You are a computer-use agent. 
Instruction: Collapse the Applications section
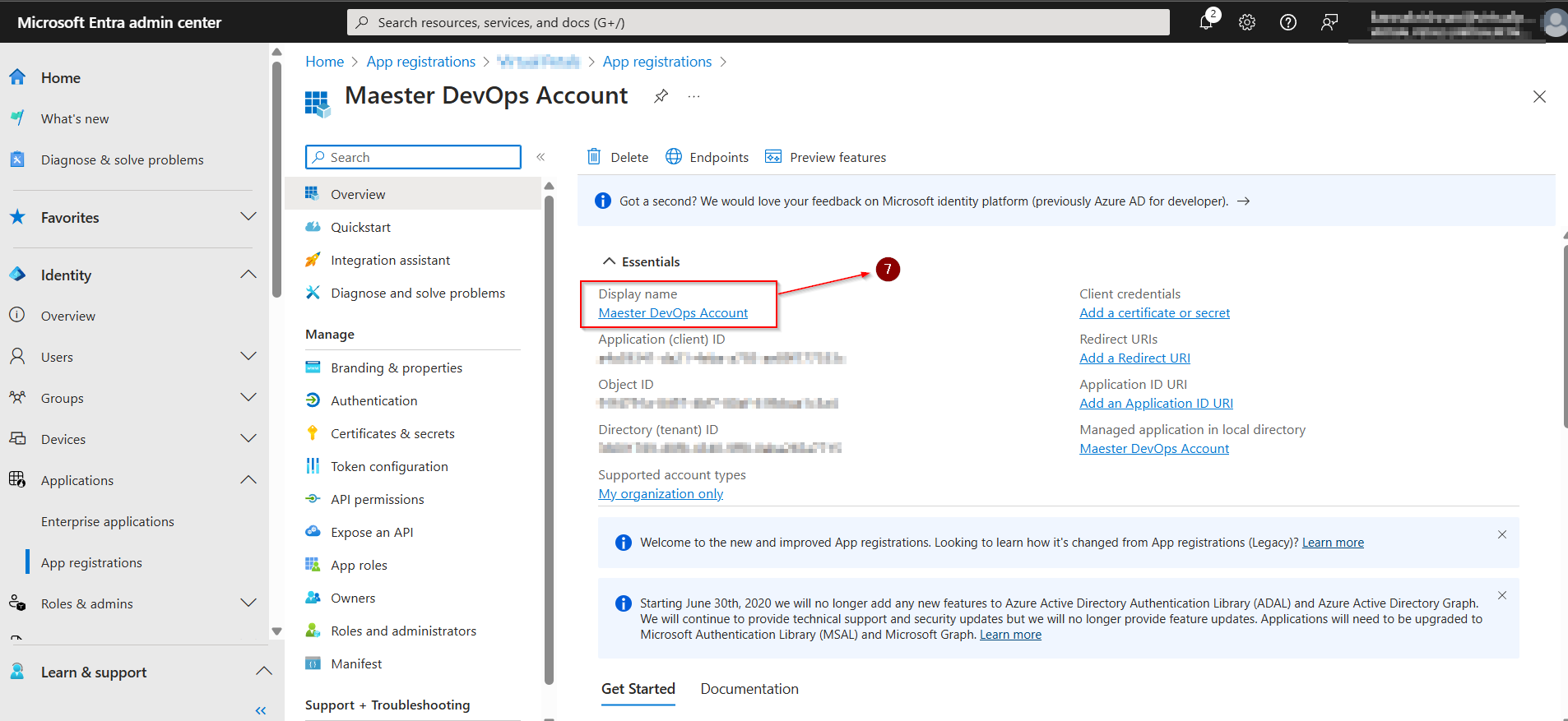click(248, 480)
